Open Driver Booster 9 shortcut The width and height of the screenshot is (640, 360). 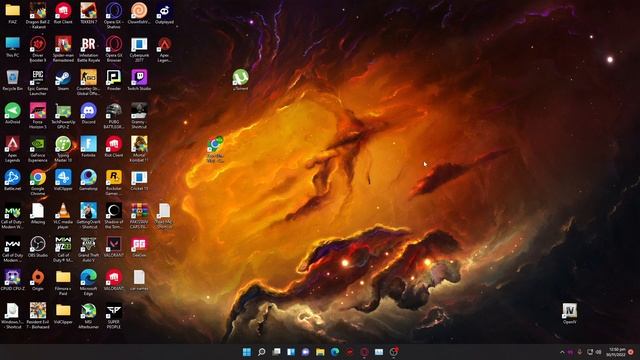38,49
